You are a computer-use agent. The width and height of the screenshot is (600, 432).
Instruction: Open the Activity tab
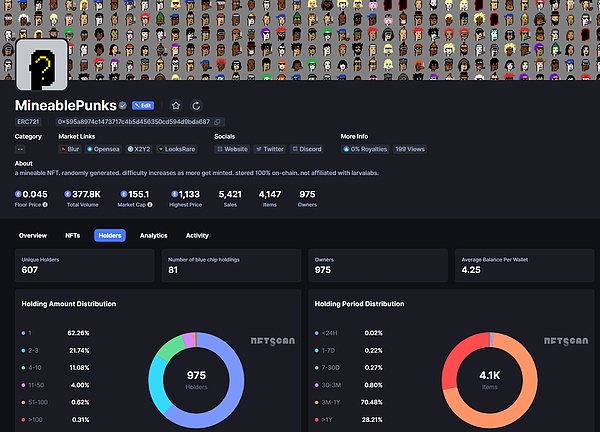[x=197, y=236]
